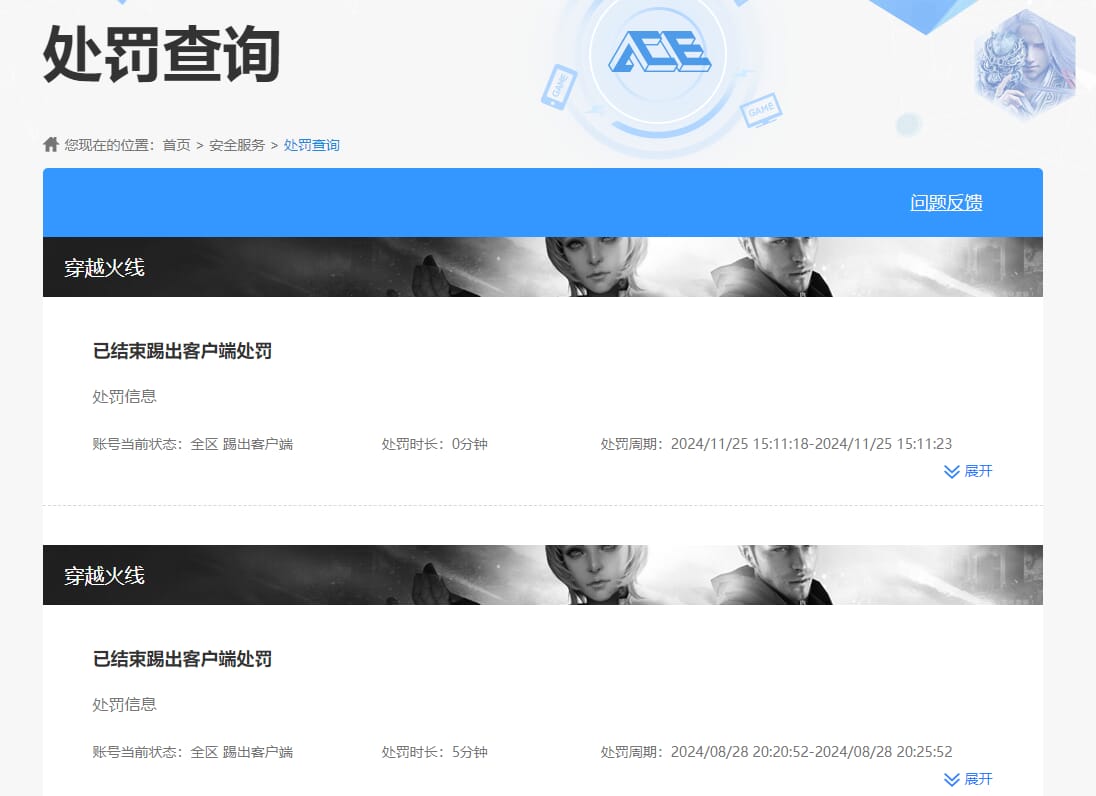Click the first 穿越火线 banner title
1096x796 pixels.
click(x=104, y=268)
